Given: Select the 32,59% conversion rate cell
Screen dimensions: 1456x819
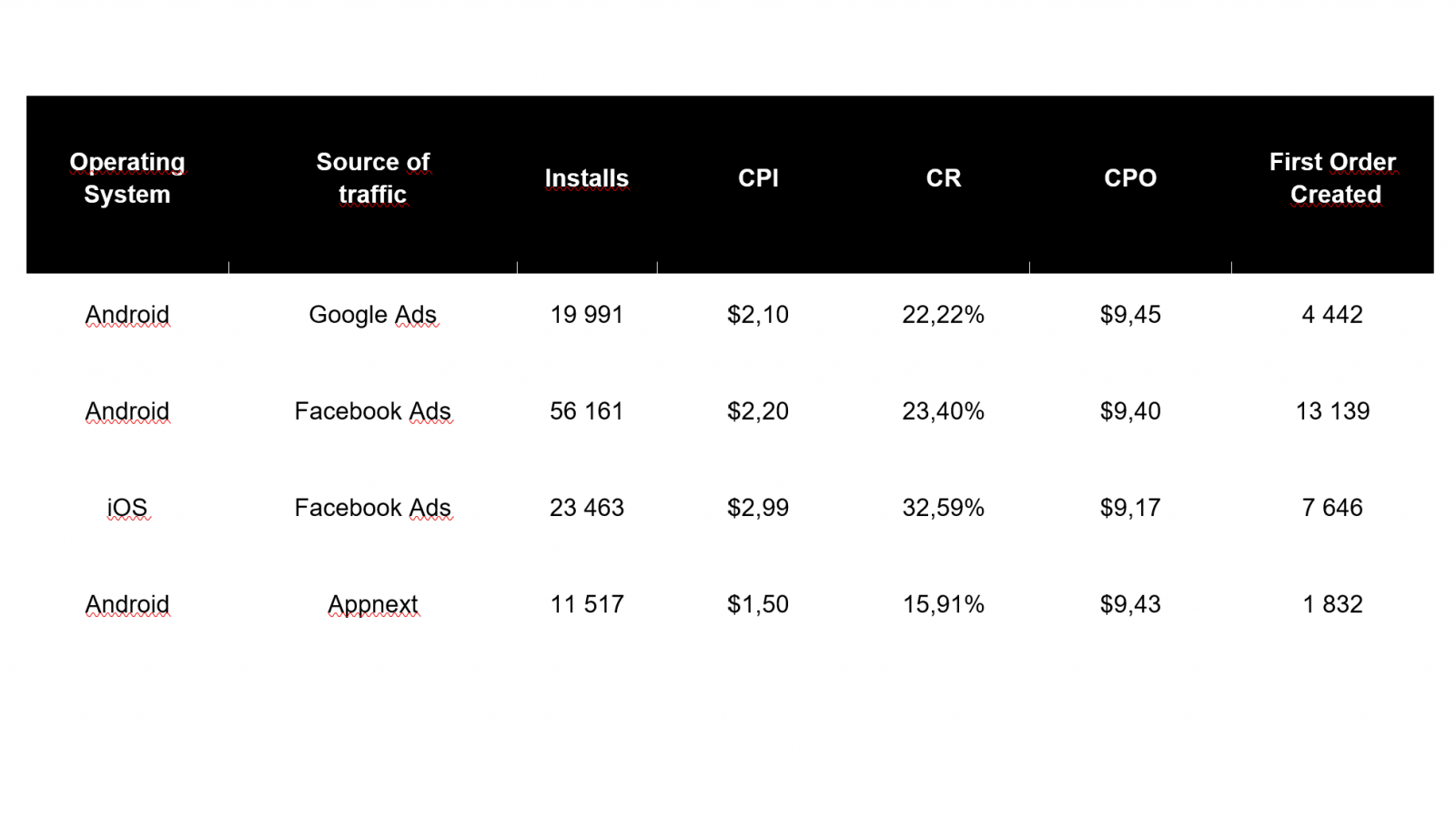Looking at the screenshot, I should [x=943, y=508].
